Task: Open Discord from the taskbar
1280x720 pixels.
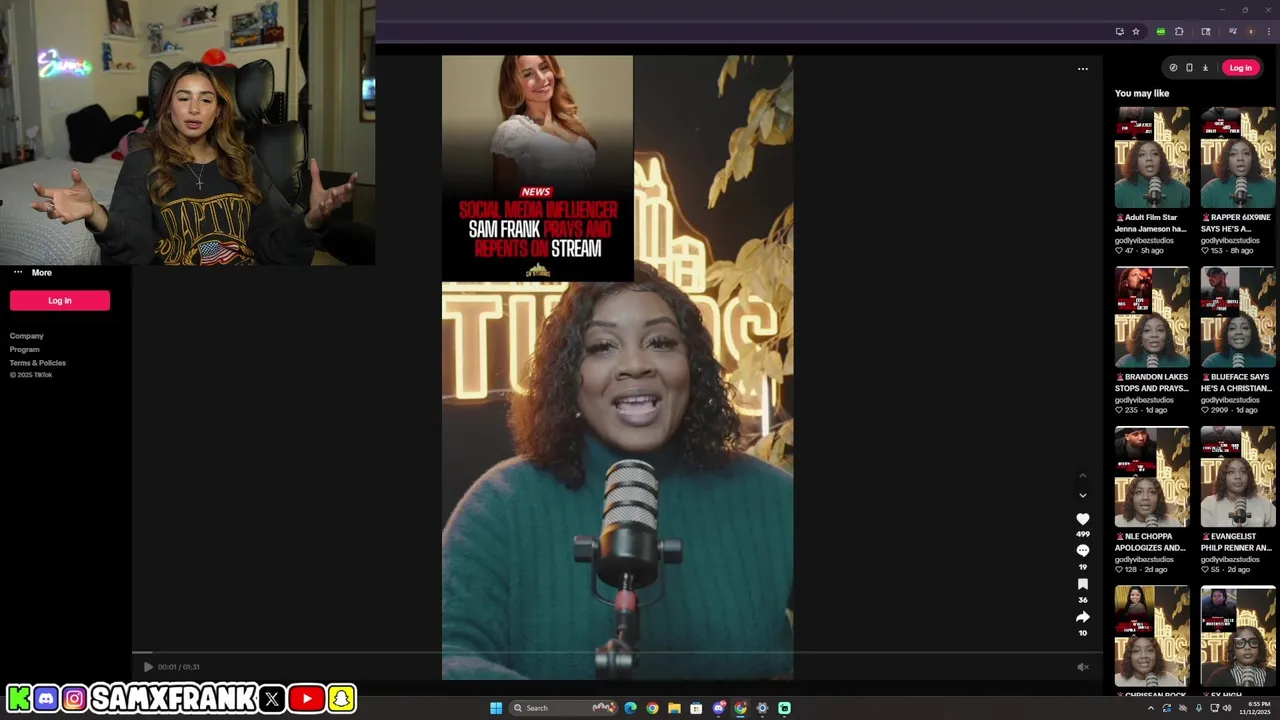Action: point(718,708)
